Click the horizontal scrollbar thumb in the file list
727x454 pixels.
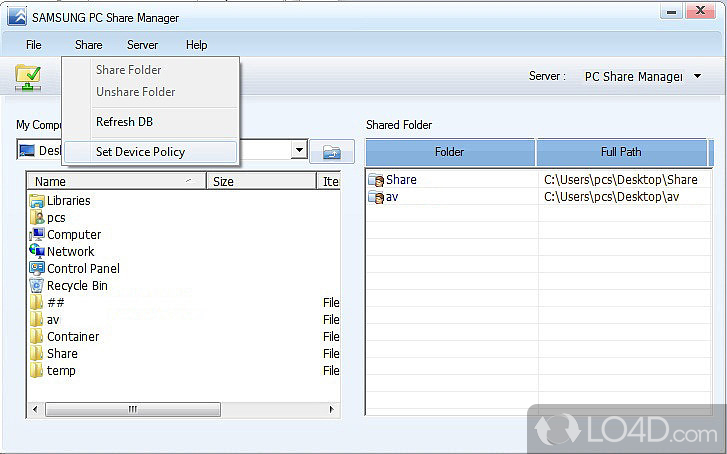click(x=133, y=409)
